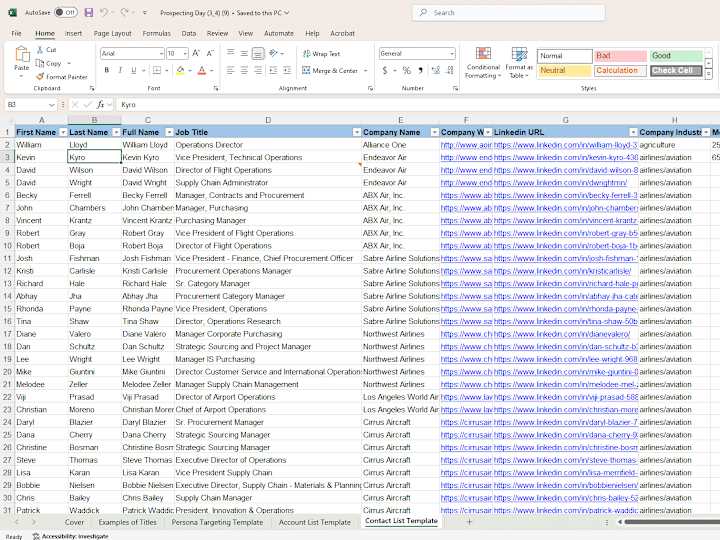Open the General number format dropdown
Screen dimensions: 720x540
click(x=452, y=54)
